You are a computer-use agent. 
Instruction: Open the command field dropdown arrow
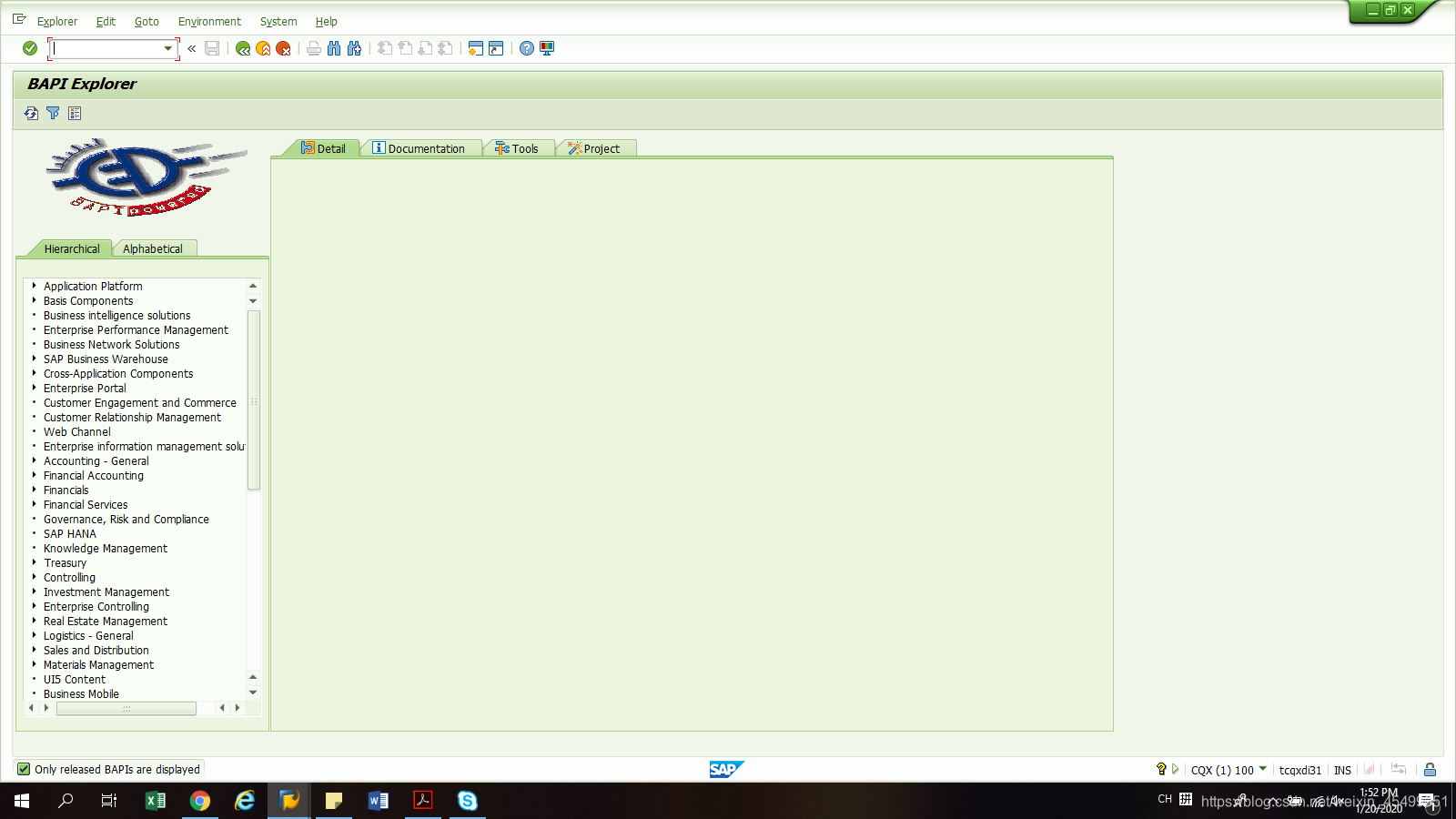click(x=167, y=48)
